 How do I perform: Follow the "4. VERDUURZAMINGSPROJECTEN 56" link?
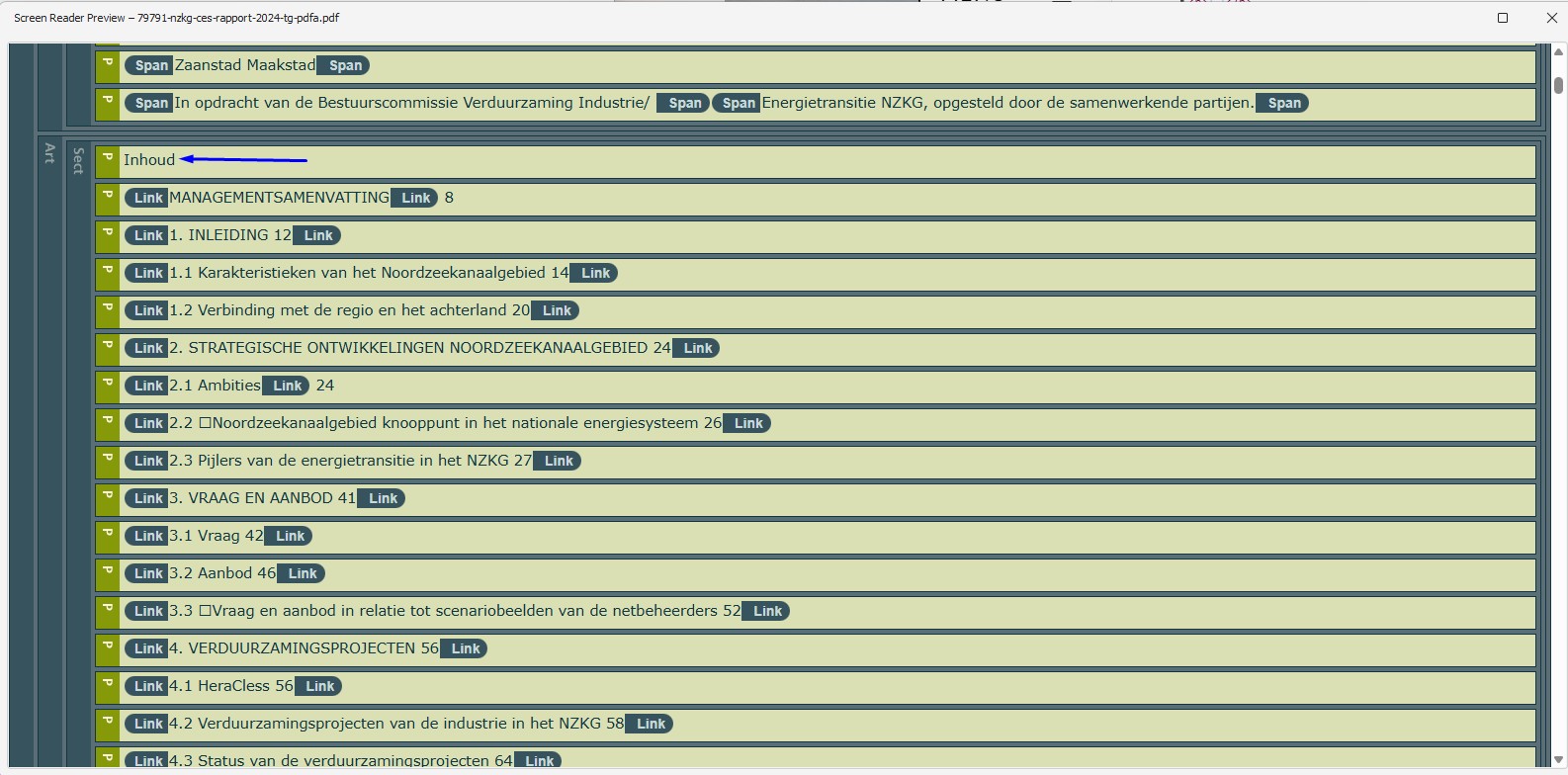[x=304, y=648]
